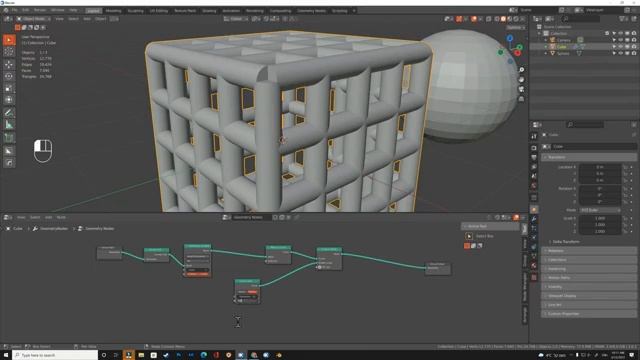The width and height of the screenshot is (640, 360).
Task: Expand the Delta Transform subpanel
Action: click(x=566, y=242)
